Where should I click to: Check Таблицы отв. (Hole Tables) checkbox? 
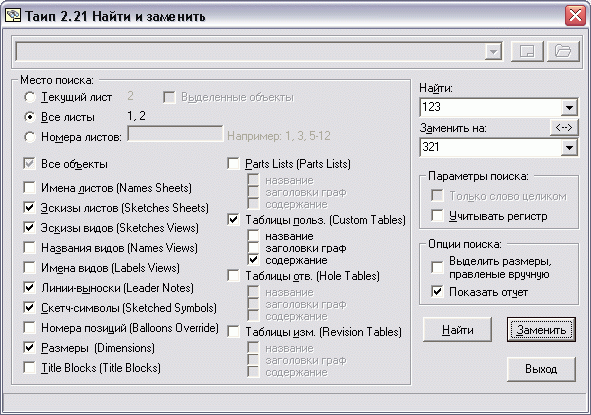pyautogui.click(x=234, y=276)
